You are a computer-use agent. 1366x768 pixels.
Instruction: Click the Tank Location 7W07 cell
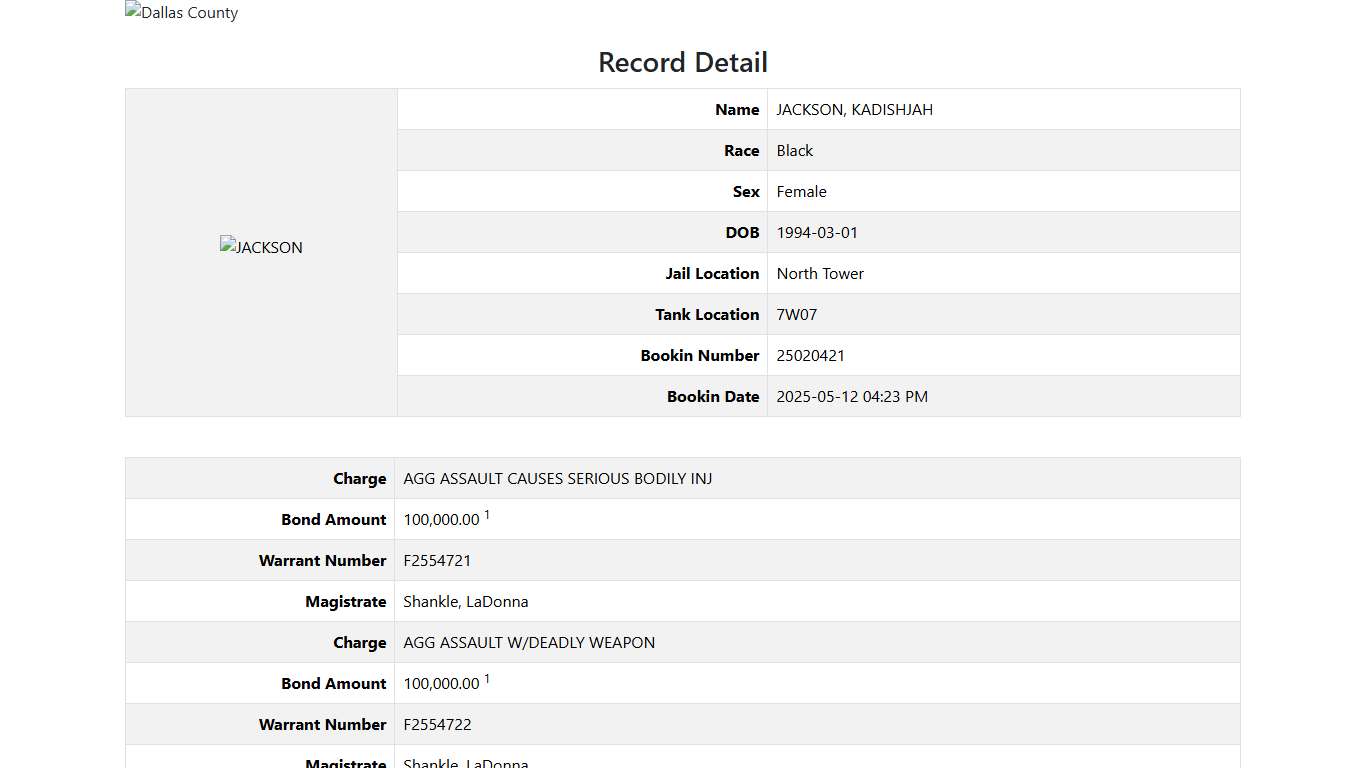796,314
